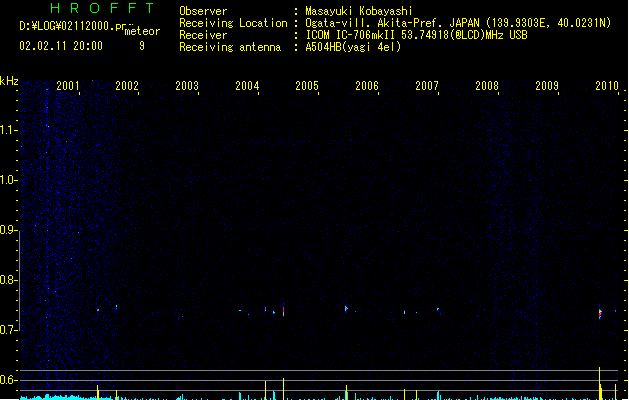629x400 pixels.
Task: Click the 'Receiving Location' label
Action: (x=233, y=23)
